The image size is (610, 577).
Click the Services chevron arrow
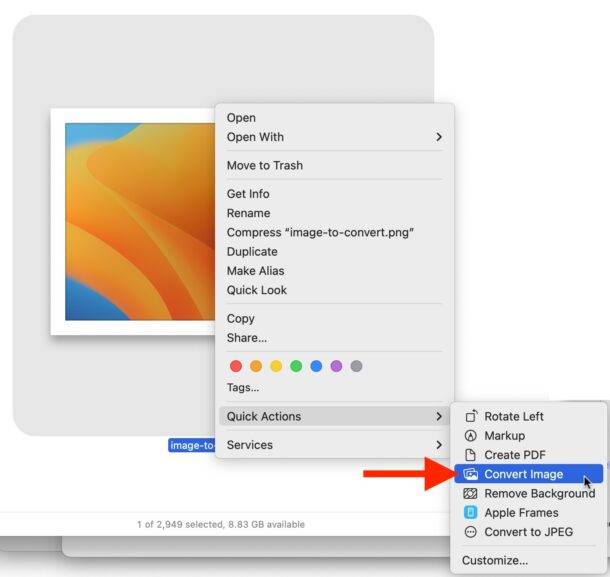tap(439, 445)
